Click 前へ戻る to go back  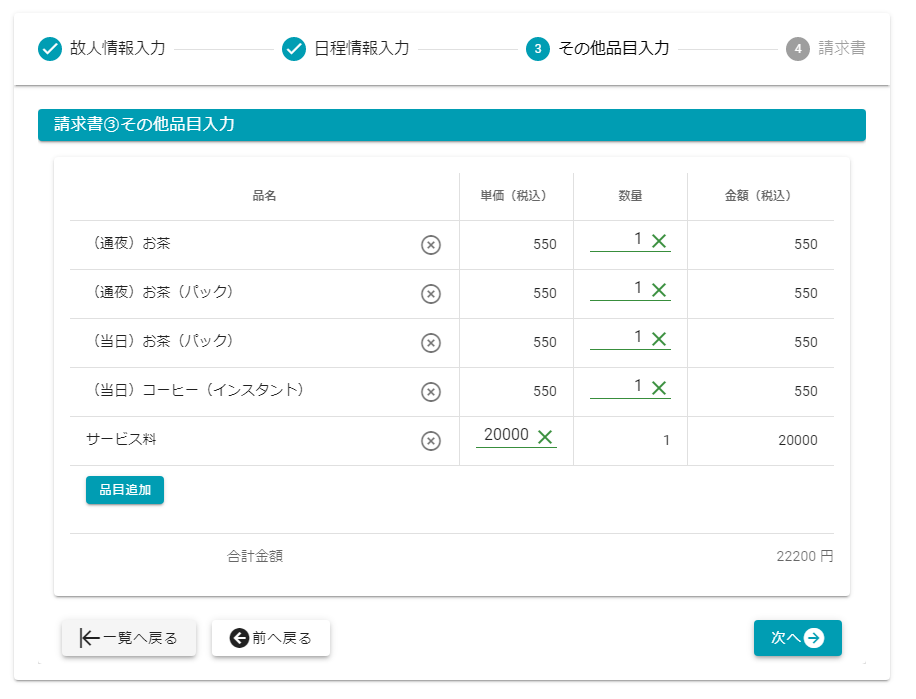coord(271,638)
